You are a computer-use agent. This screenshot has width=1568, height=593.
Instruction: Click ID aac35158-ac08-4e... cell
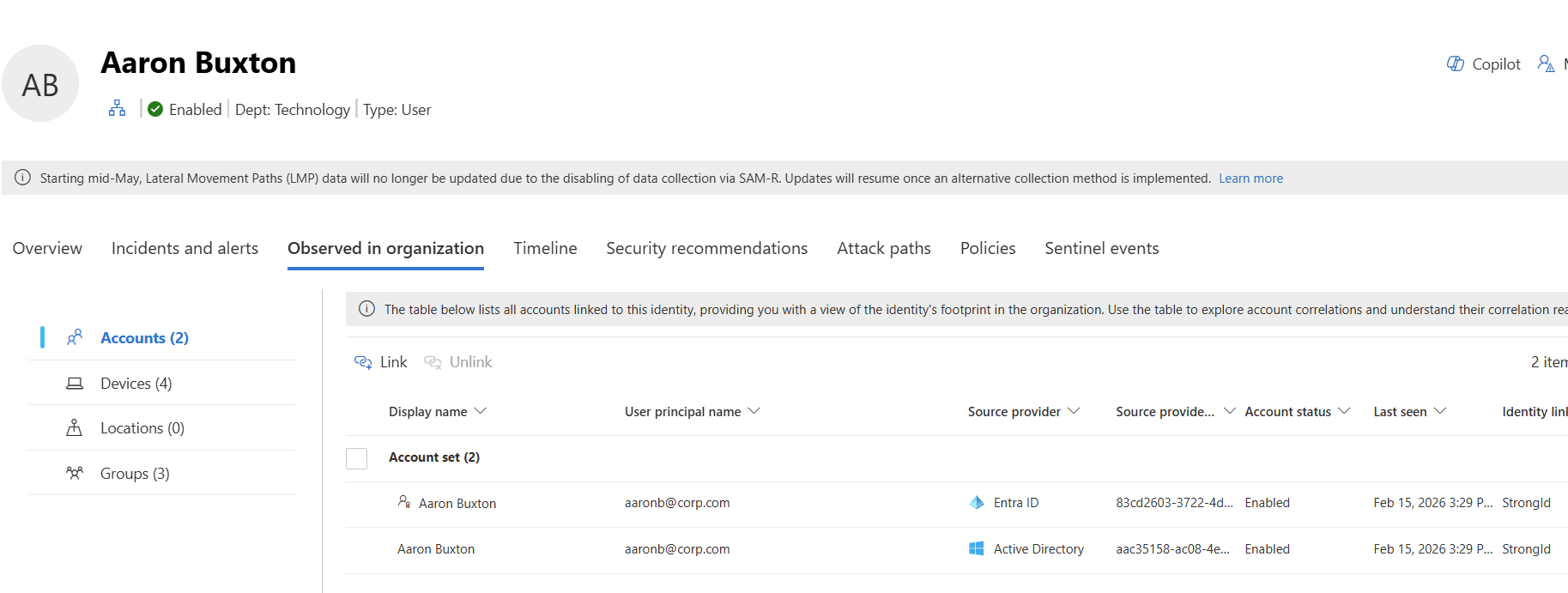tap(1172, 549)
